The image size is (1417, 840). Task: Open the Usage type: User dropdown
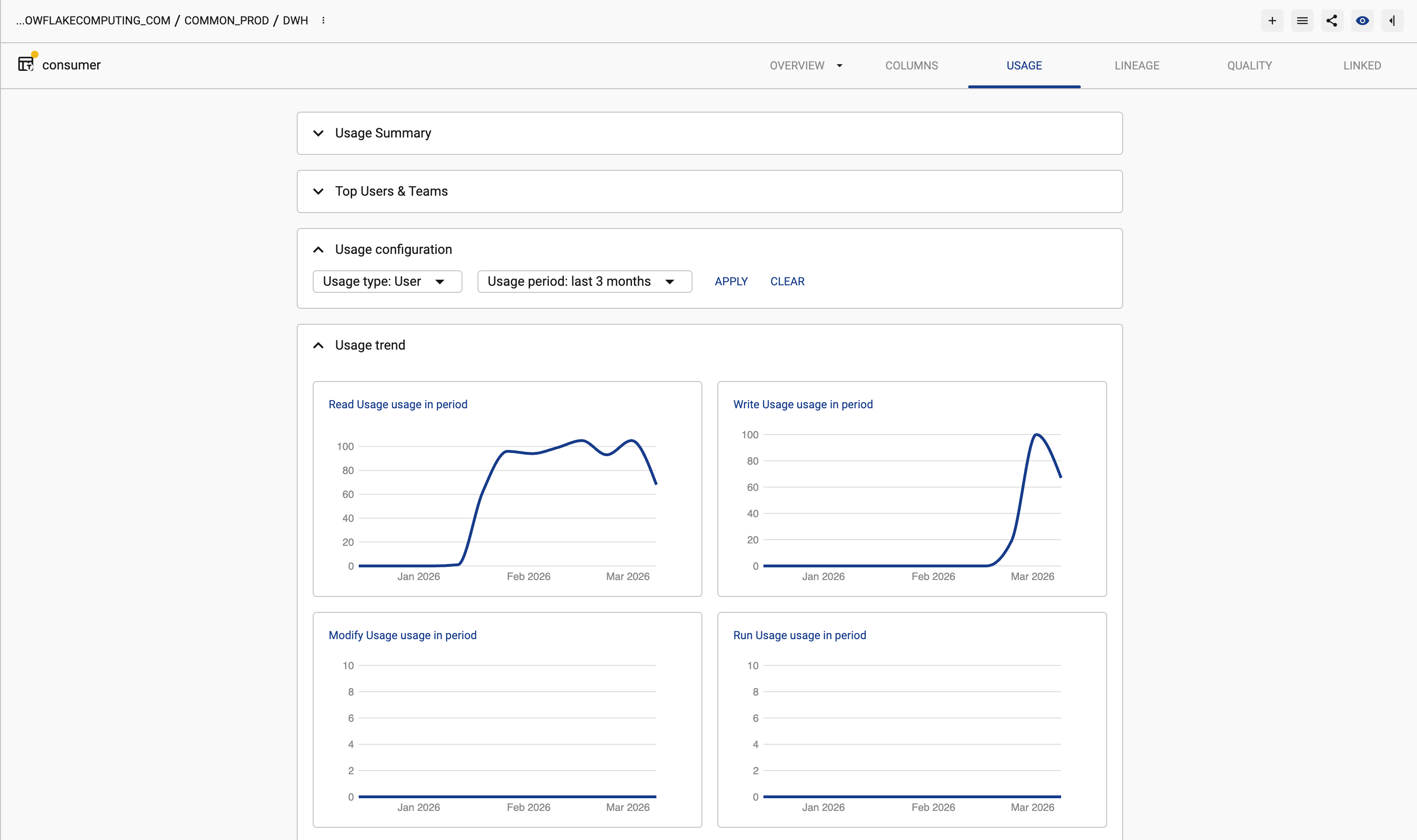[387, 281]
